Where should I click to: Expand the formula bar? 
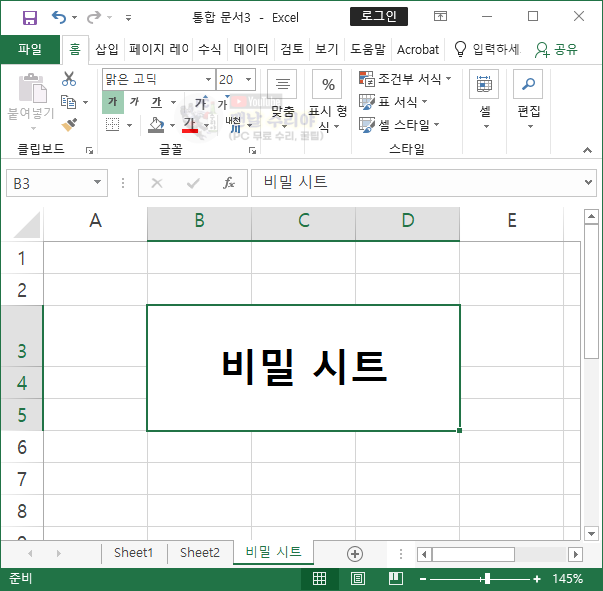click(x=588, y=182)
